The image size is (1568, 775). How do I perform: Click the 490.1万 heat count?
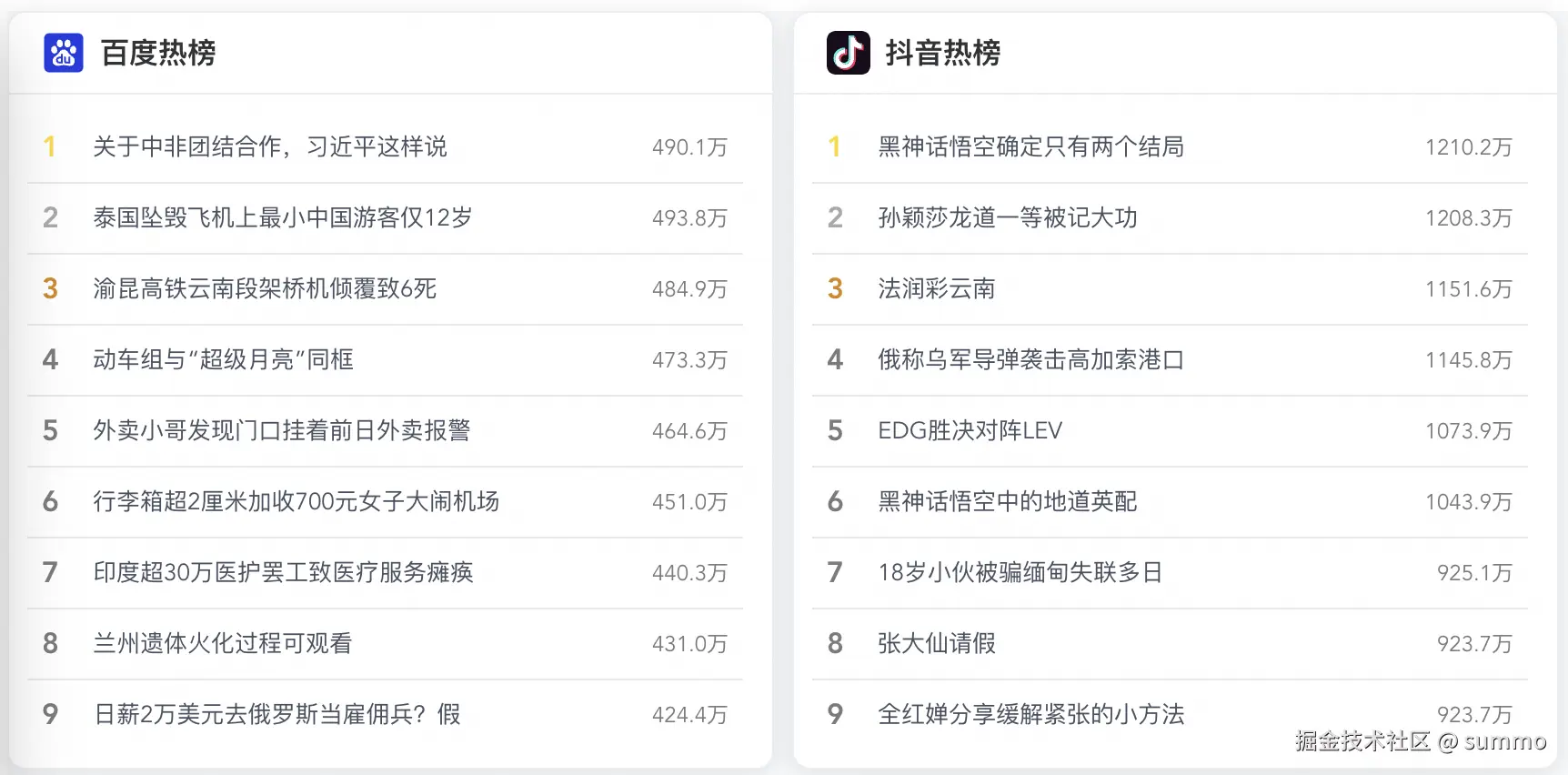(689, 147)
